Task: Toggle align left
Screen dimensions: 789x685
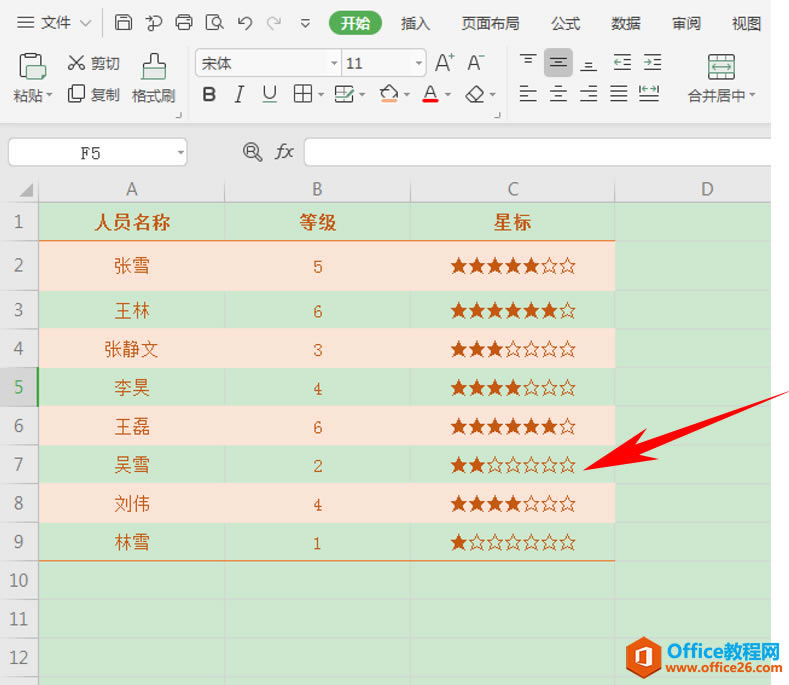Action: coord(528,94)
